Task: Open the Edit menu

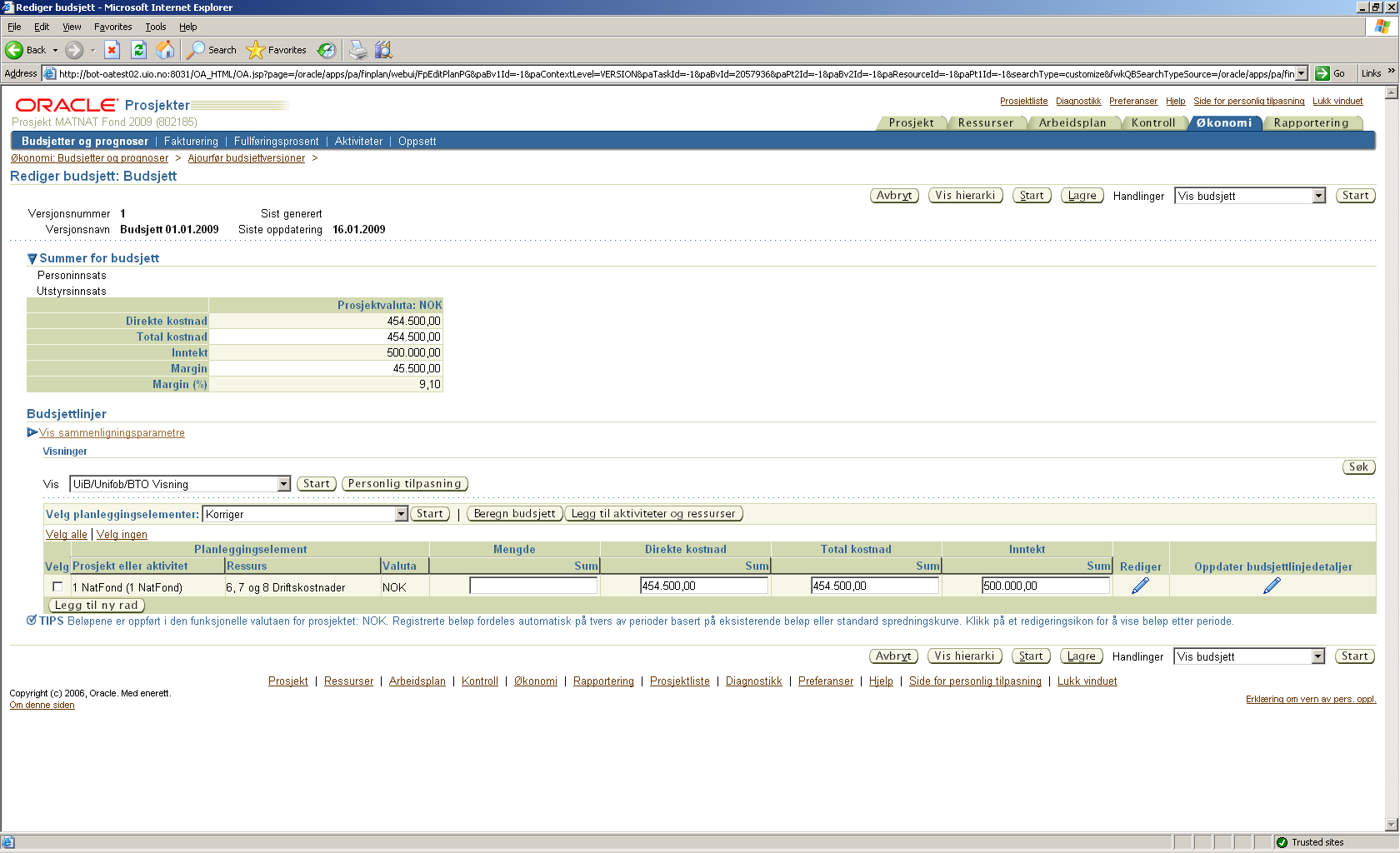Action: 42,27
